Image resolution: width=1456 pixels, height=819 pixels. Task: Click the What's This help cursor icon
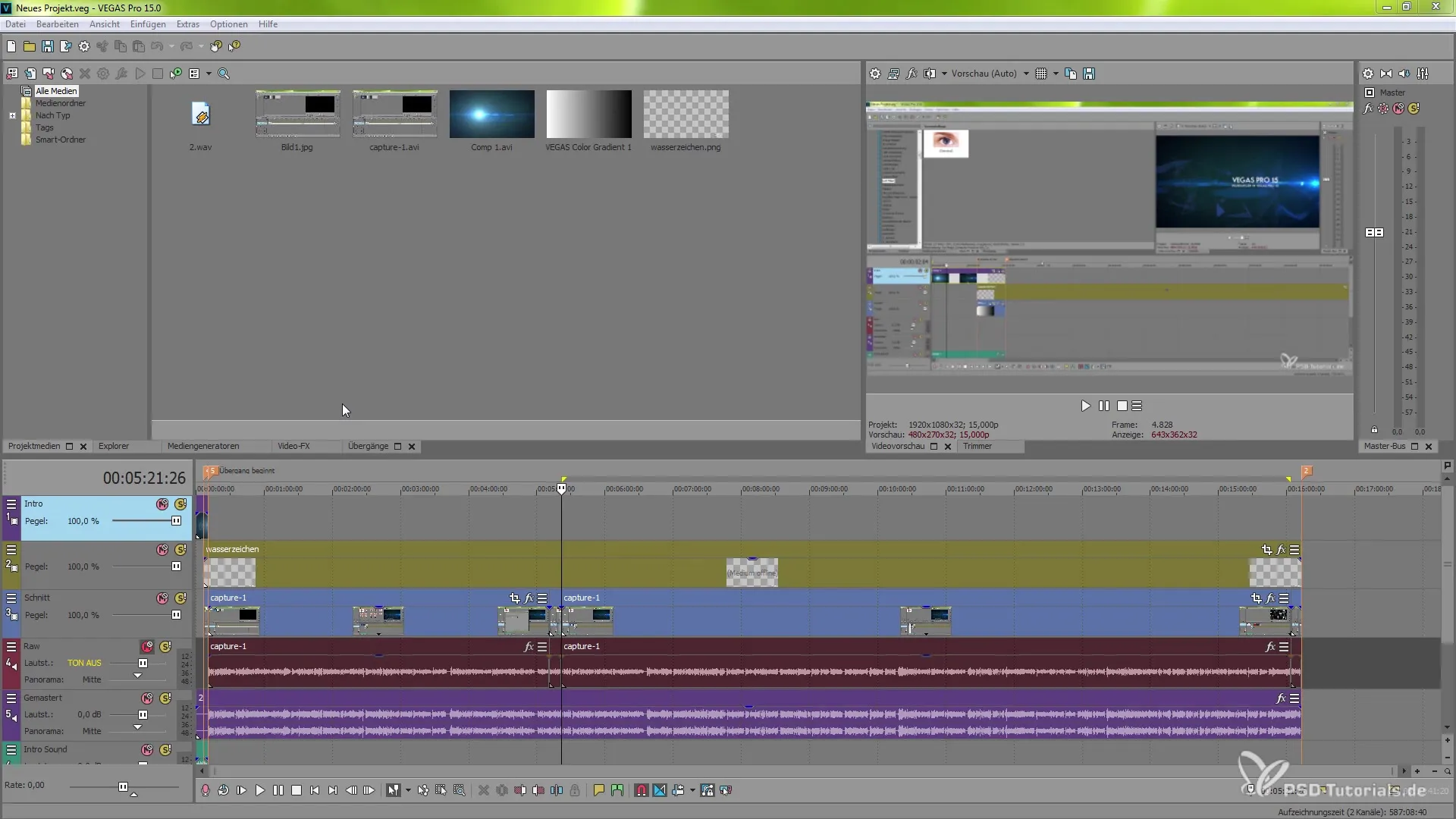point(234,46)
